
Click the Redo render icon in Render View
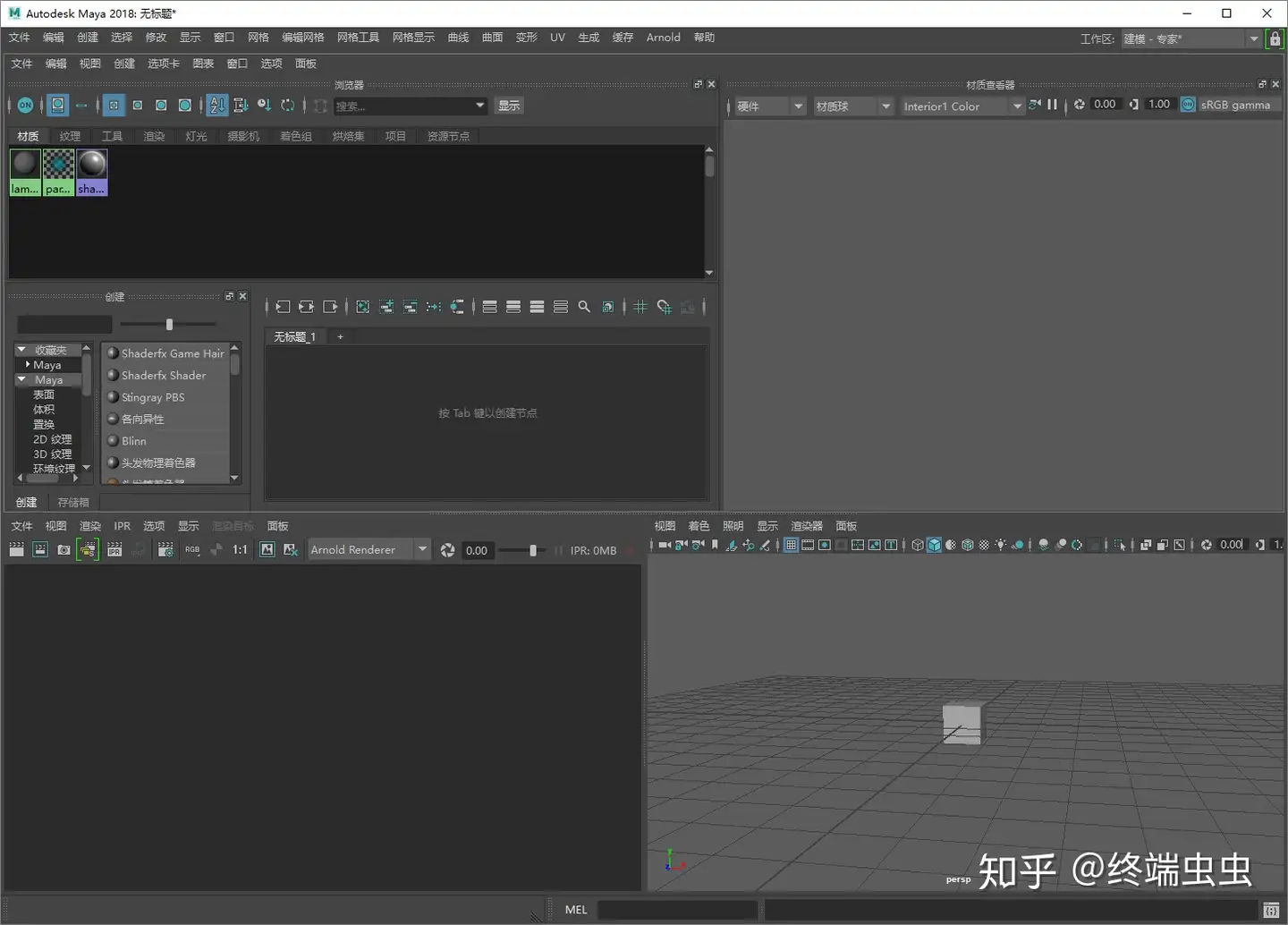(16, 550)
